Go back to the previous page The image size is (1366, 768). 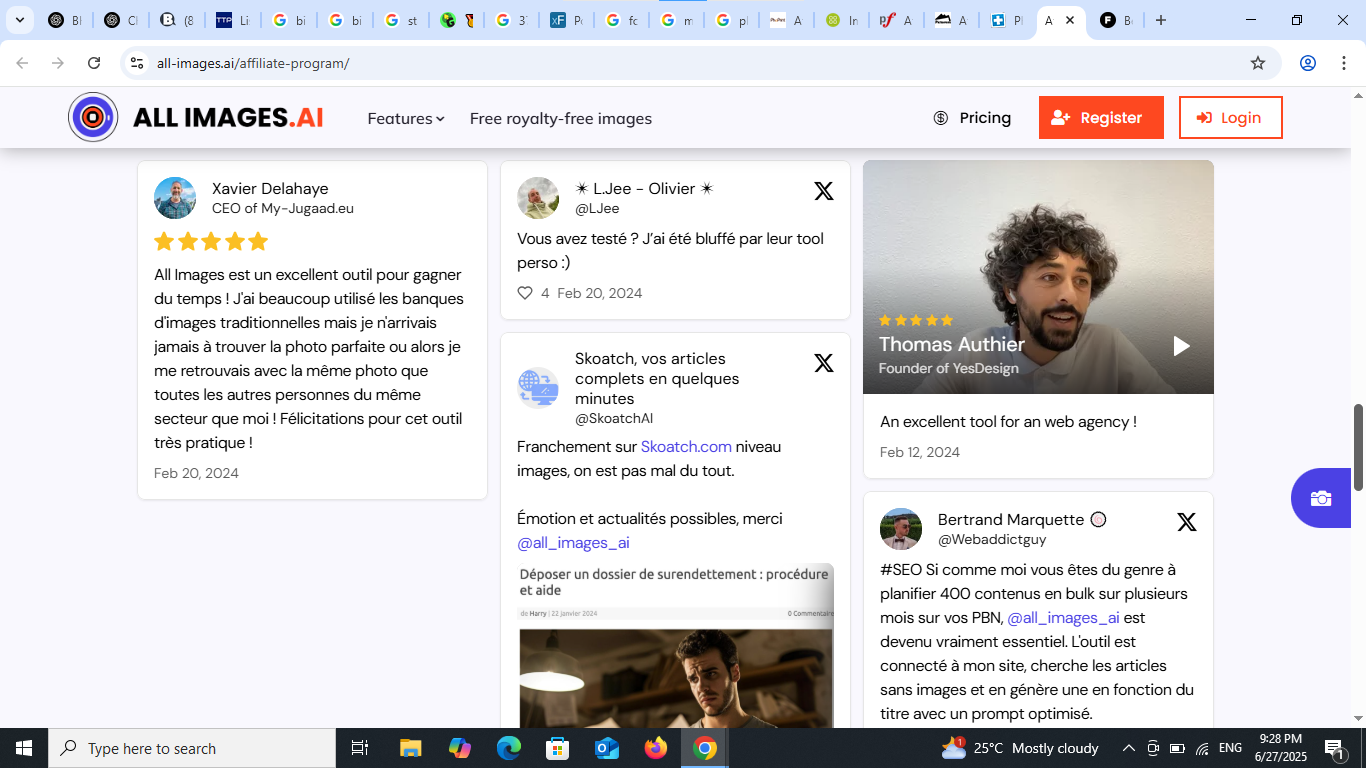(x=22, y=63)
